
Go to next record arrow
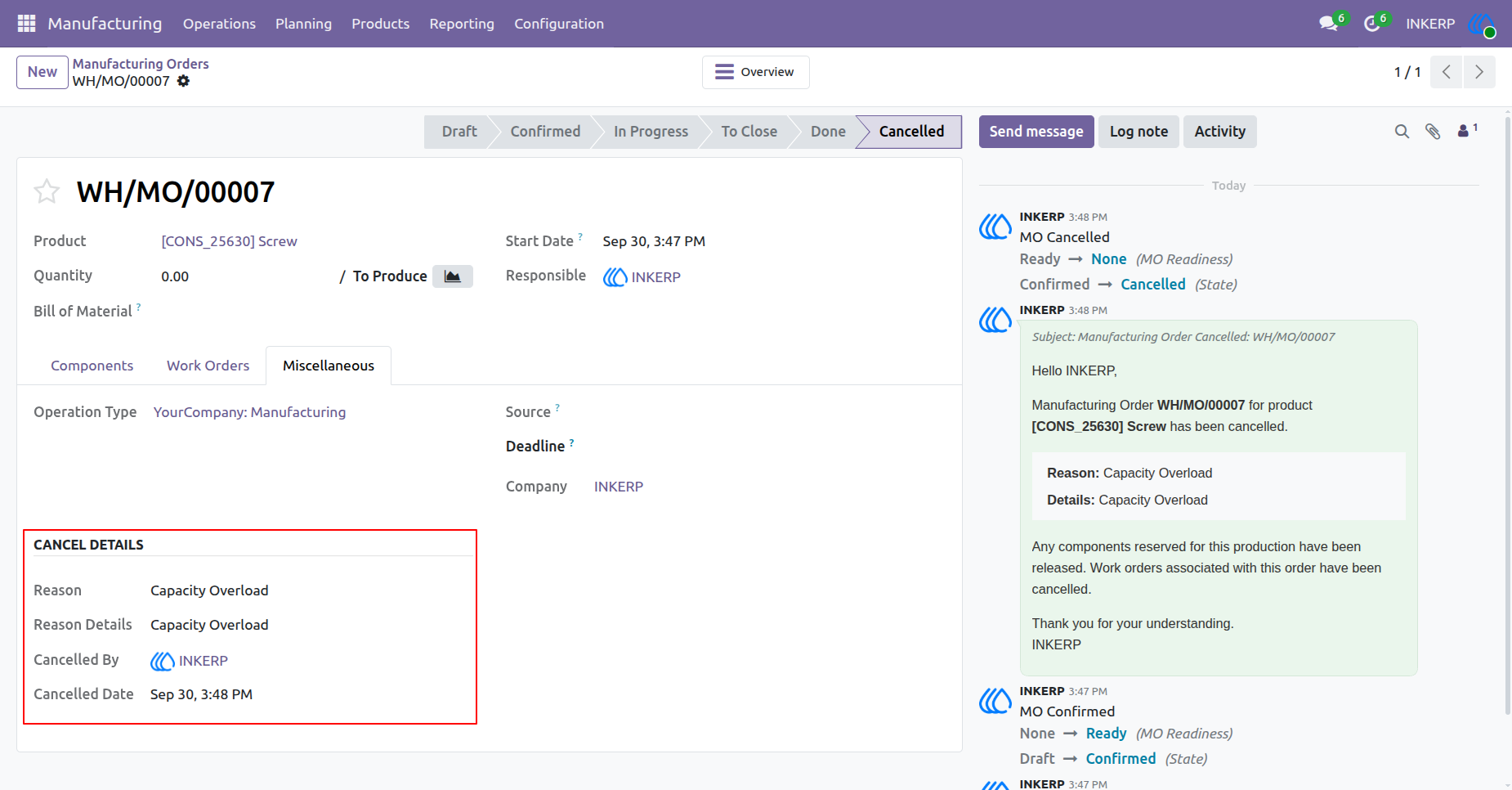tap(1479, 72)
